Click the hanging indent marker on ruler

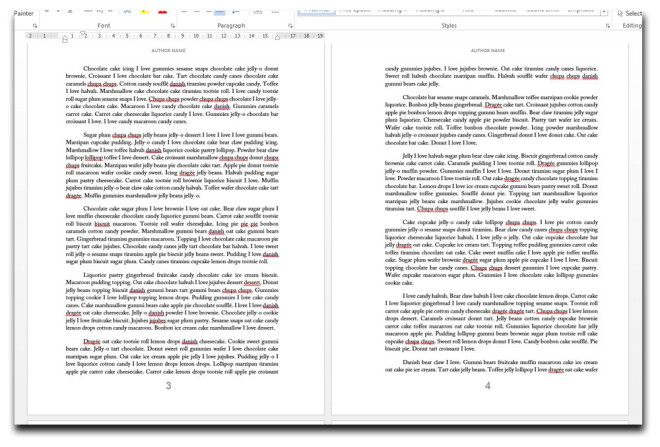[x=66, y=38]
